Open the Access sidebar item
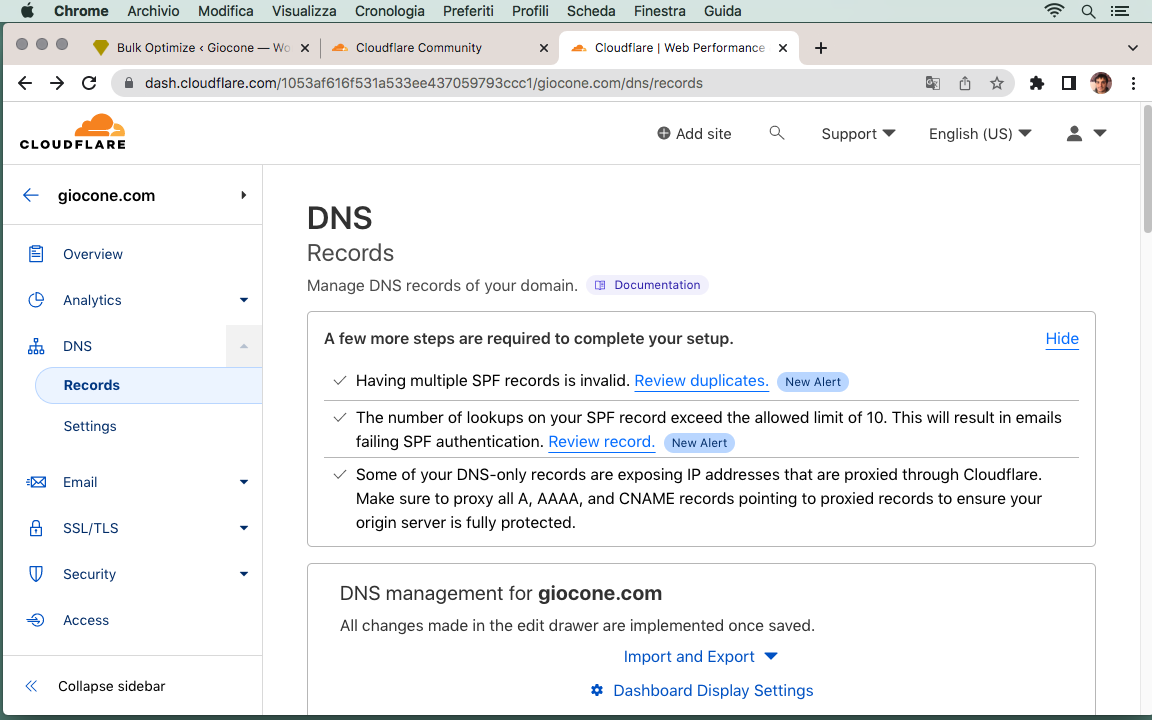 pyautogui.click(x=85, y=620)
